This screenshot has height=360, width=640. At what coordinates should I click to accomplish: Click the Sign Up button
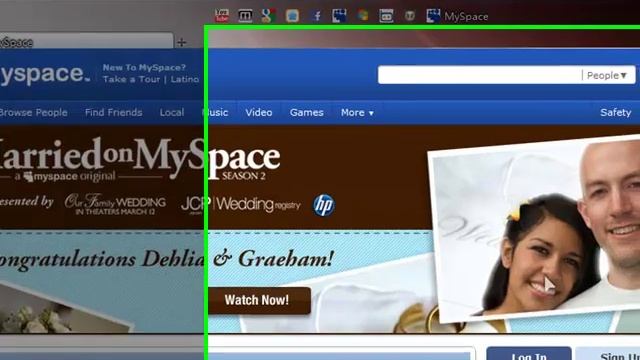[608, 354]
